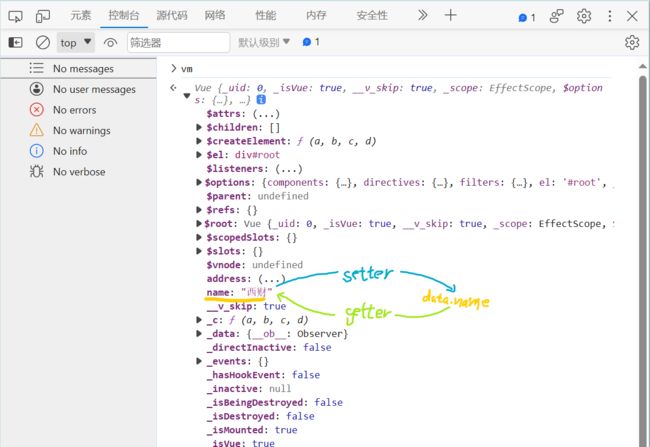Open the issues counter in top bar
The width and height of the screenshot is (650, 447).
coord(527,17)
